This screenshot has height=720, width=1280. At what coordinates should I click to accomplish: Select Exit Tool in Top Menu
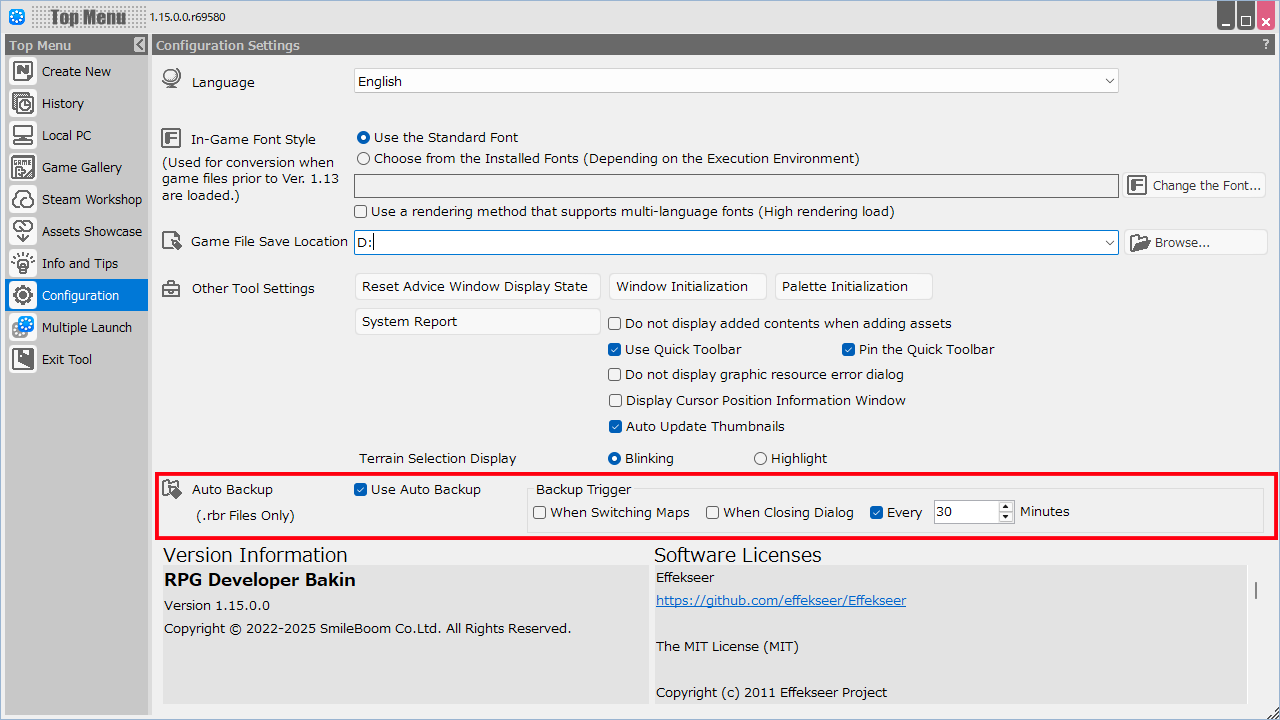click(67, 360)
